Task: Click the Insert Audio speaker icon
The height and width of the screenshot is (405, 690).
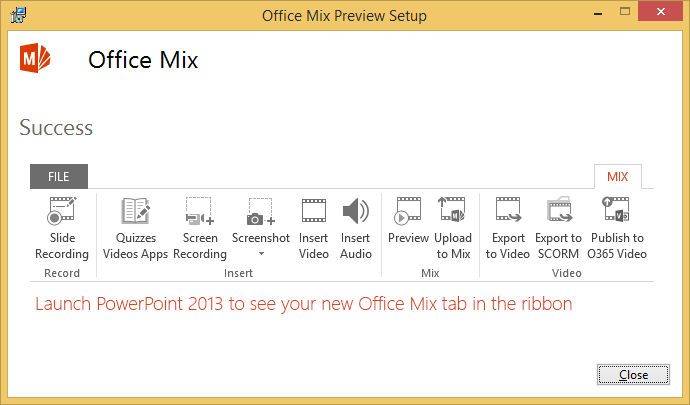Action: point(356,212)
